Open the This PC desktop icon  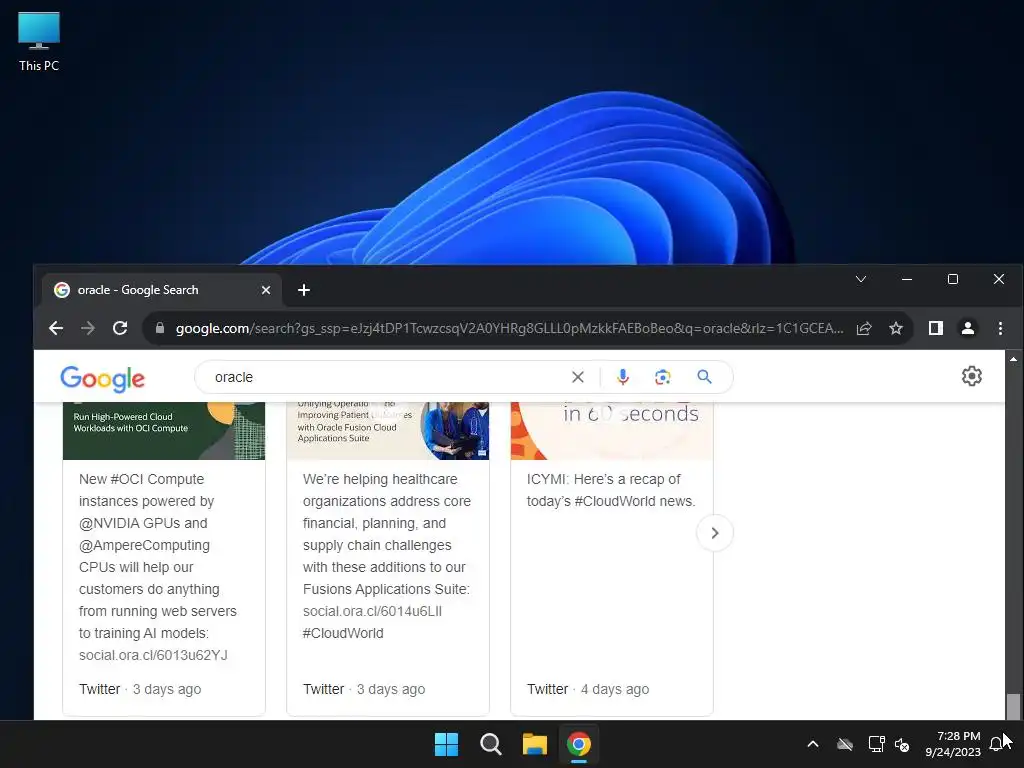(39, 40)
